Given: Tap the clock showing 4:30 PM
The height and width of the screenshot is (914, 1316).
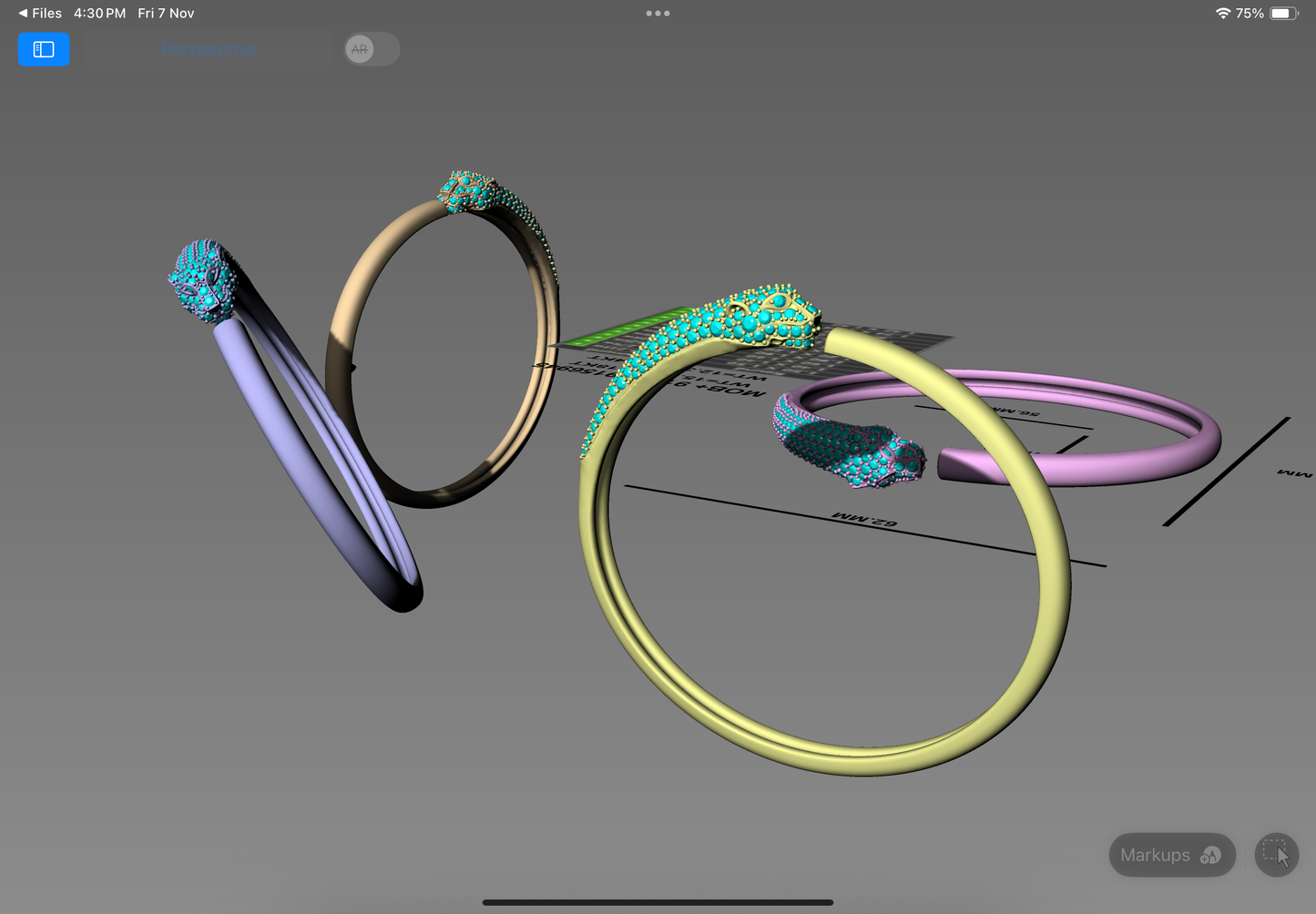Looking at the screenshot, I should click(x=99, y=13).
